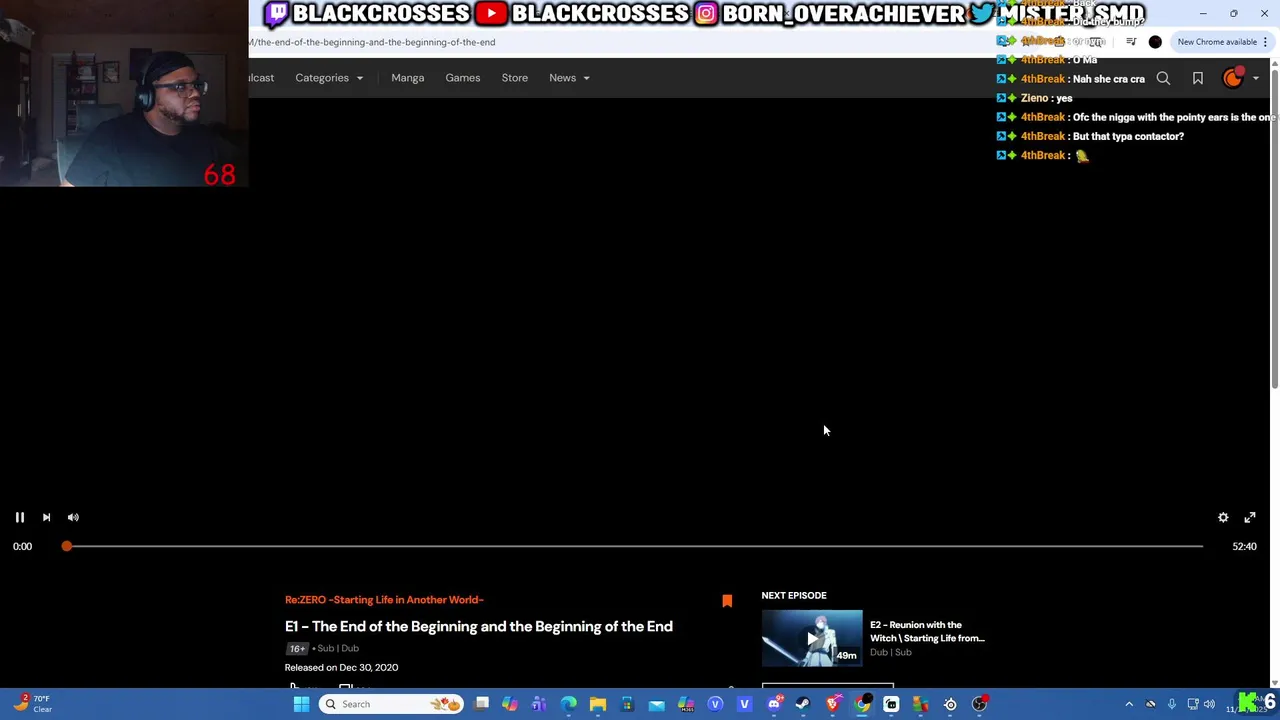1280x720 pixels.
Task: Toggle the orange bookmark for this episode
Action: (727, 600)
